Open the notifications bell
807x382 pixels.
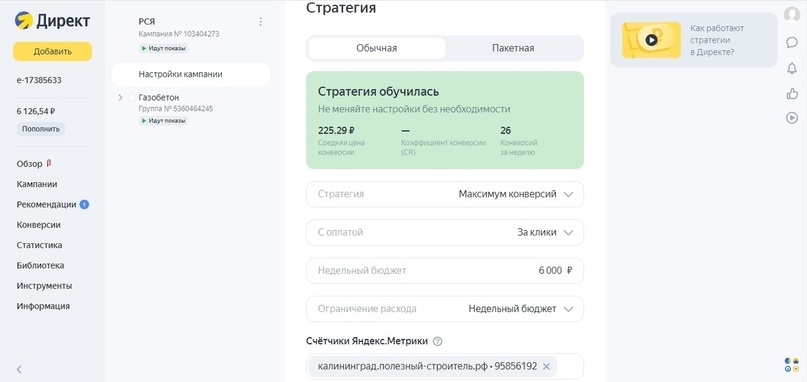click(792, 68)
